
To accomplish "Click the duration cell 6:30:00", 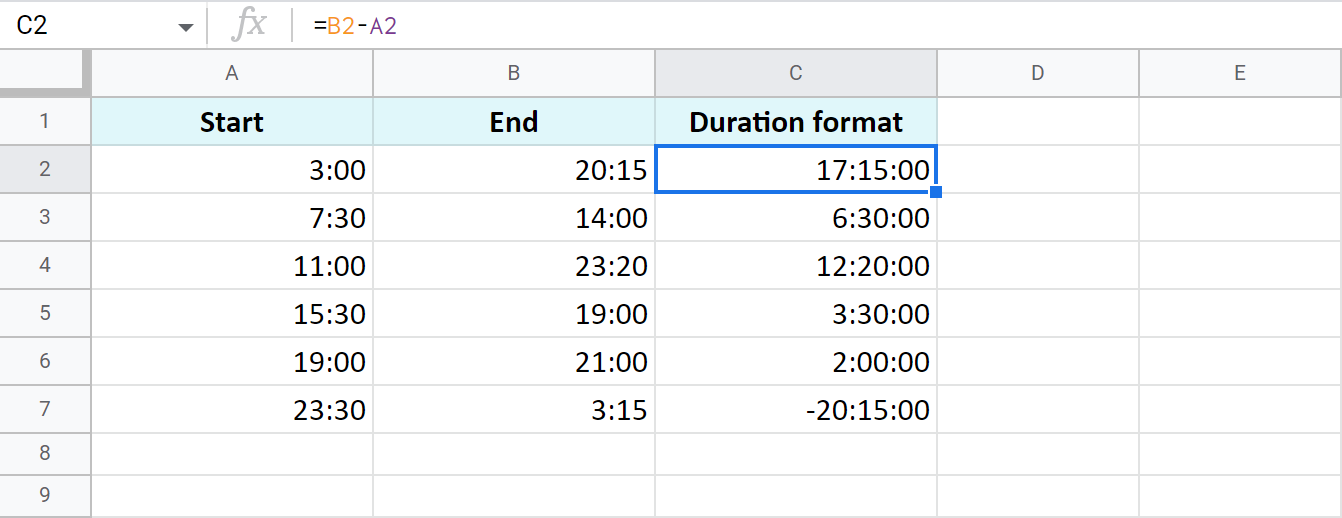I will tap(796, 218).
